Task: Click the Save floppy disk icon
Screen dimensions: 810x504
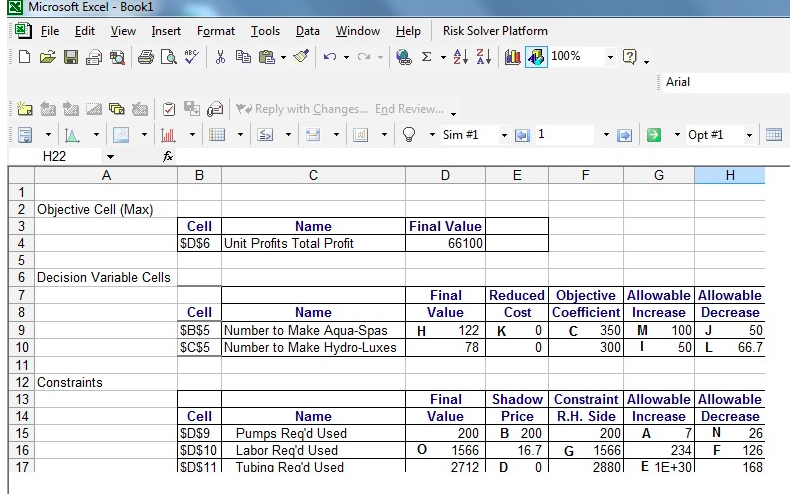Action: coord(71,57)
